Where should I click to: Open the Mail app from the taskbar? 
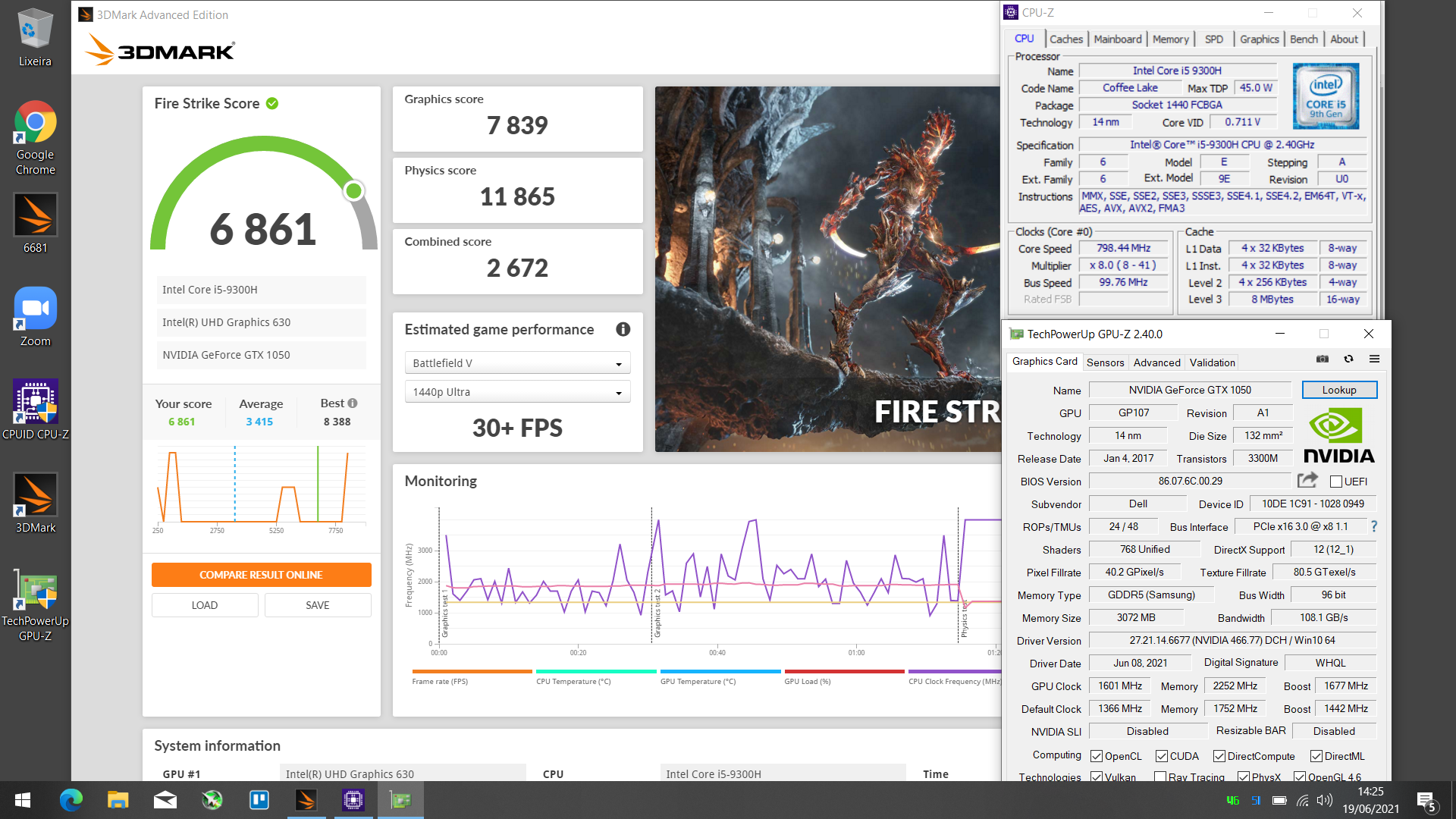[165, 800]
